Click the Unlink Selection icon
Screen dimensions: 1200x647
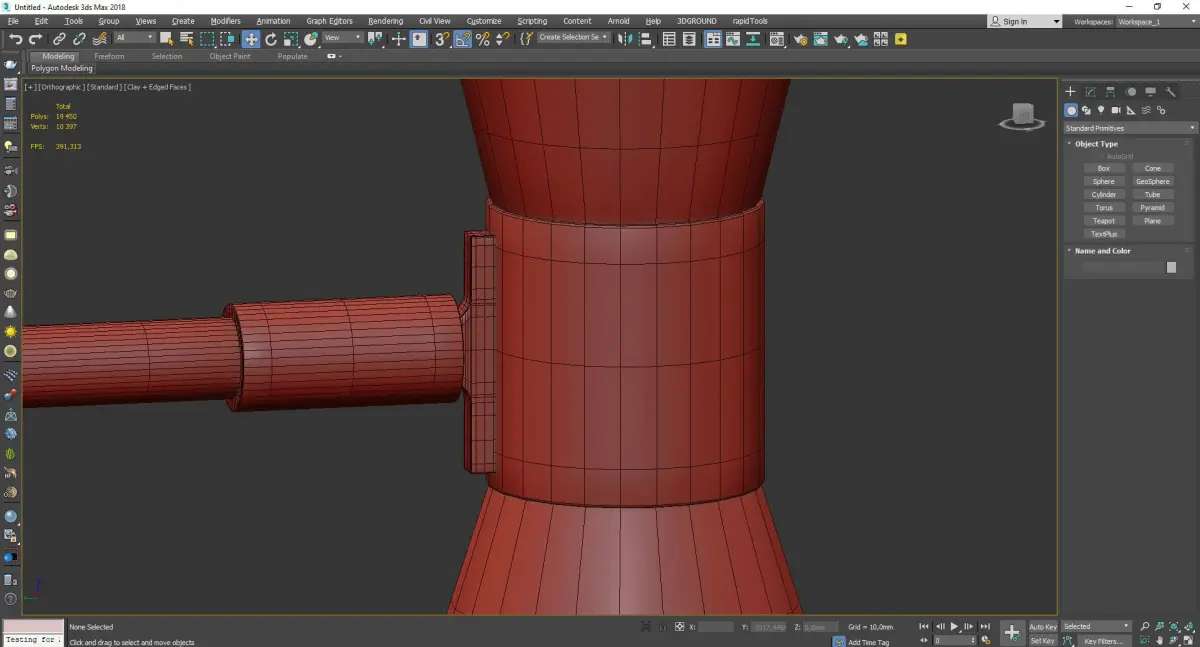point(79,39)
